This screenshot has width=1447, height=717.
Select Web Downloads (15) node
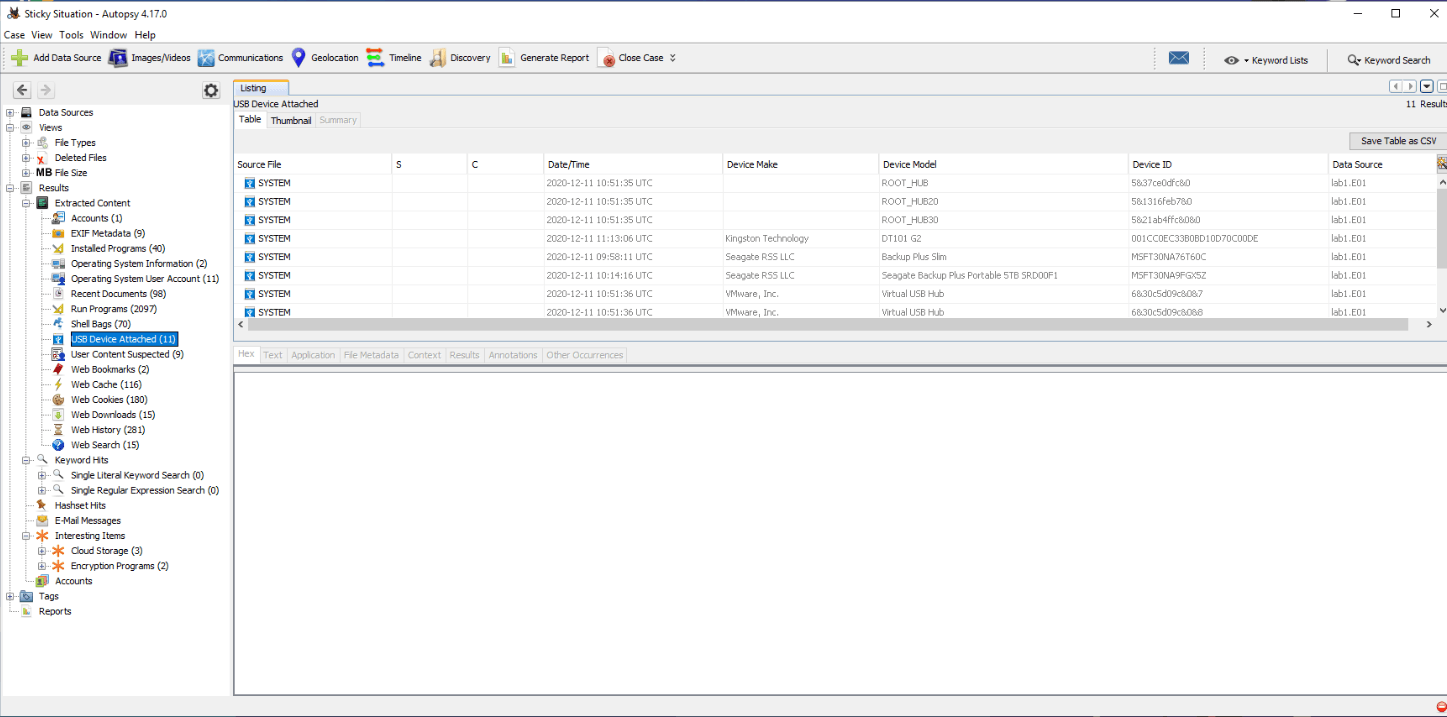tap(113, 415)
